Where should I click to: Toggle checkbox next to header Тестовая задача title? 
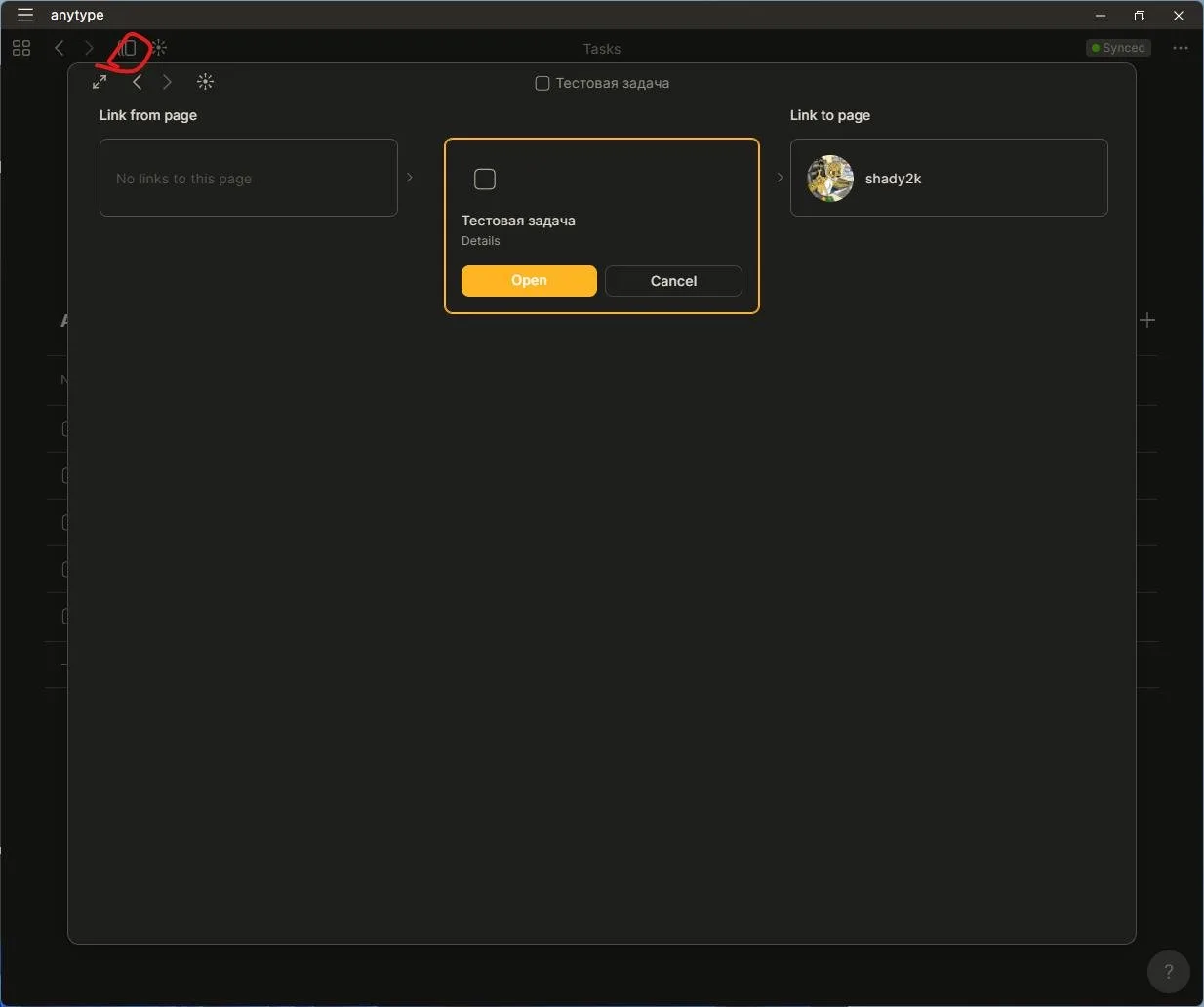pos(542,83)
